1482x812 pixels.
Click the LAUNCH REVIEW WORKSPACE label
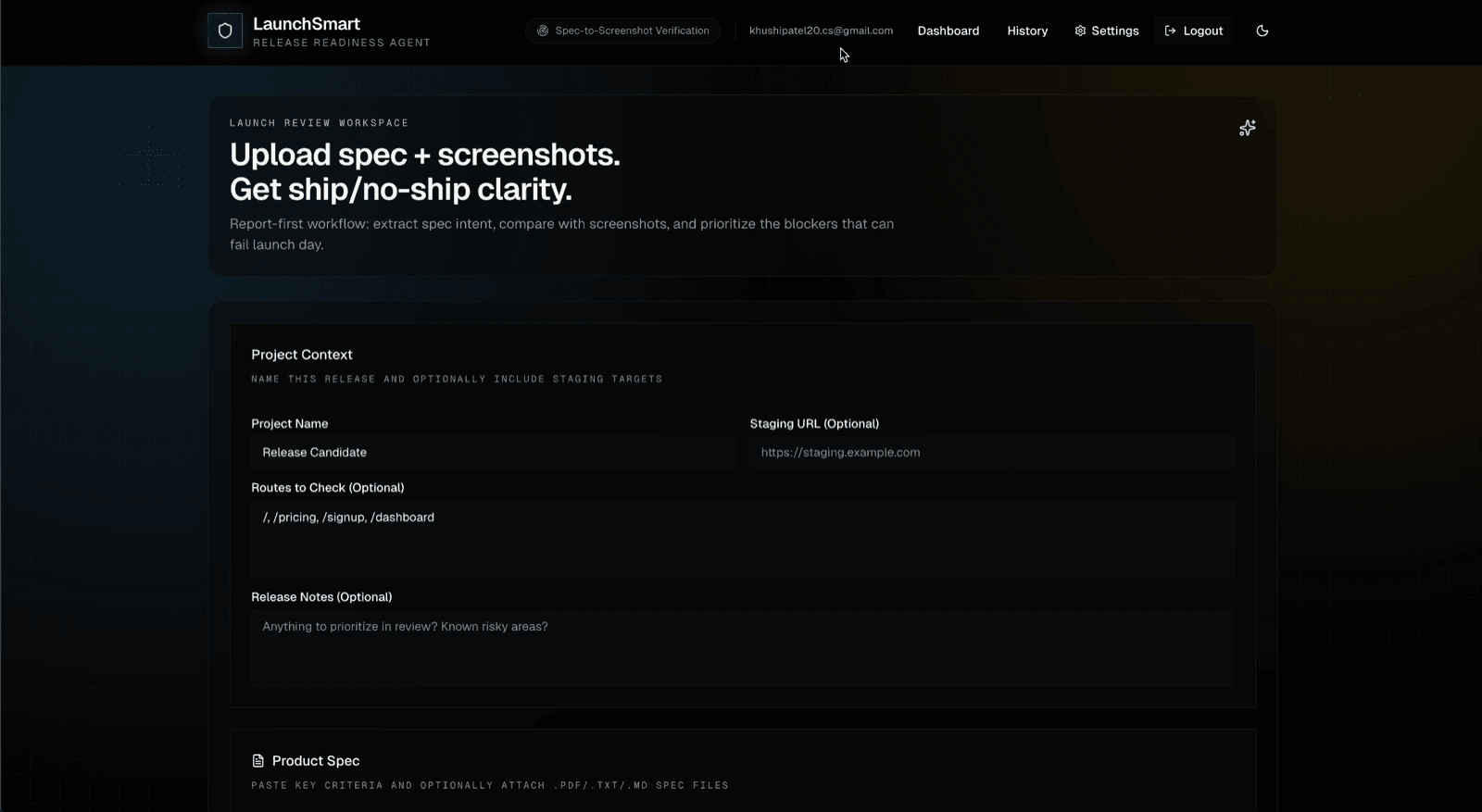tap(320, 122)
